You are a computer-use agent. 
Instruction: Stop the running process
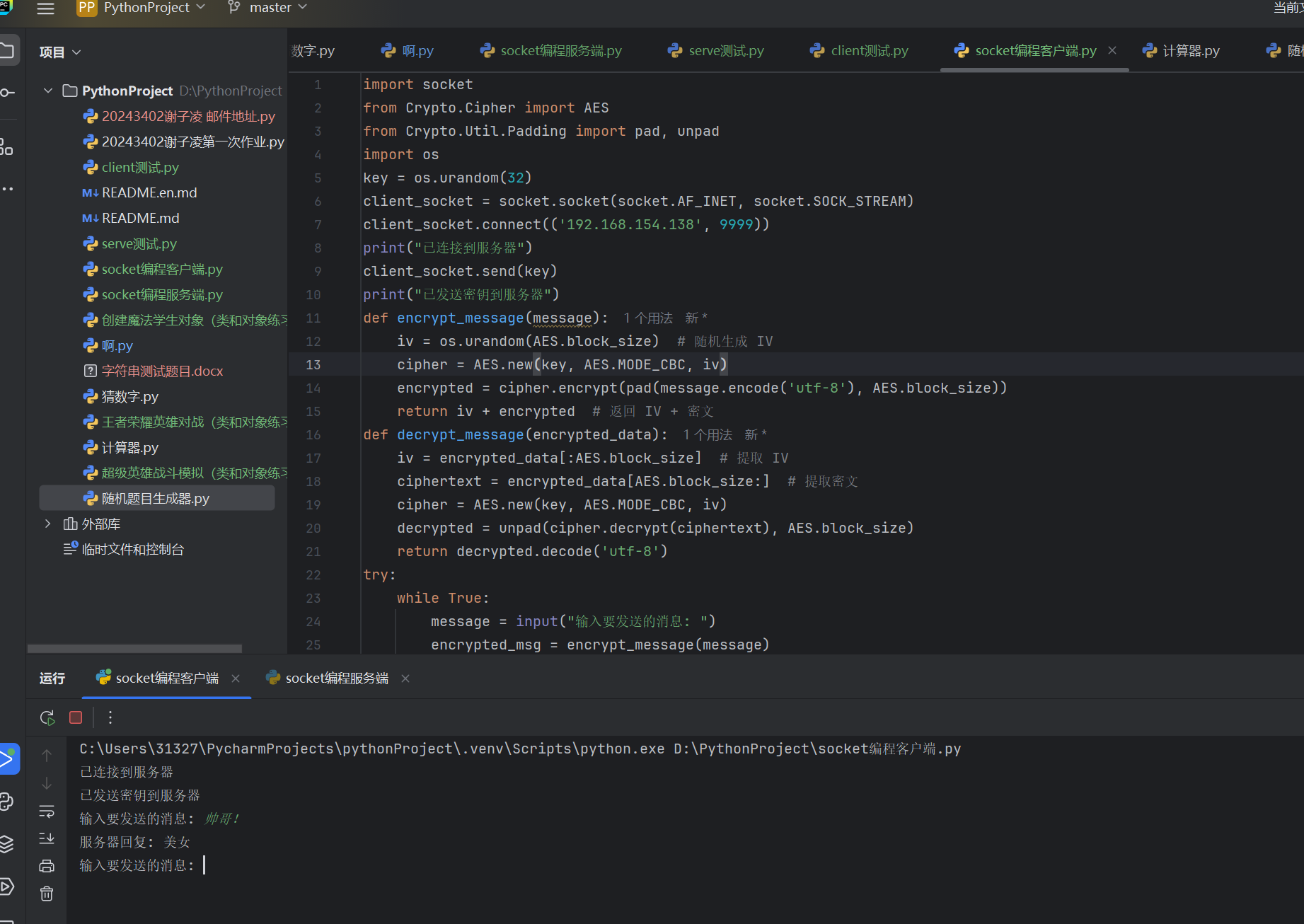coord(76,717)
